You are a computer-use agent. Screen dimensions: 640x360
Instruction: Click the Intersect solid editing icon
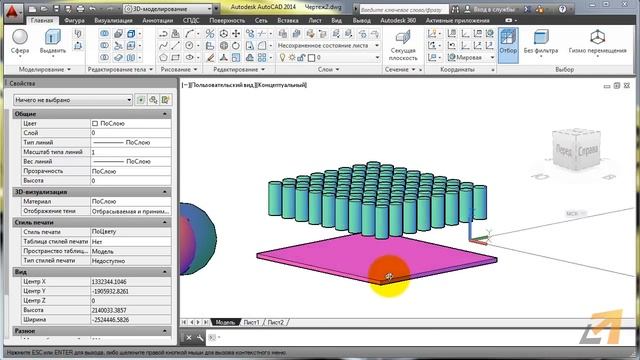[x=104, y=58]
